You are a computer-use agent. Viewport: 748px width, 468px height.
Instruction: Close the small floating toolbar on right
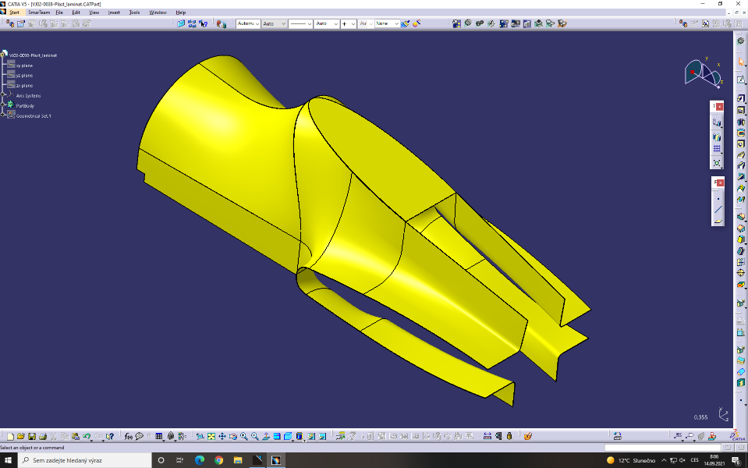coord(718,106)
